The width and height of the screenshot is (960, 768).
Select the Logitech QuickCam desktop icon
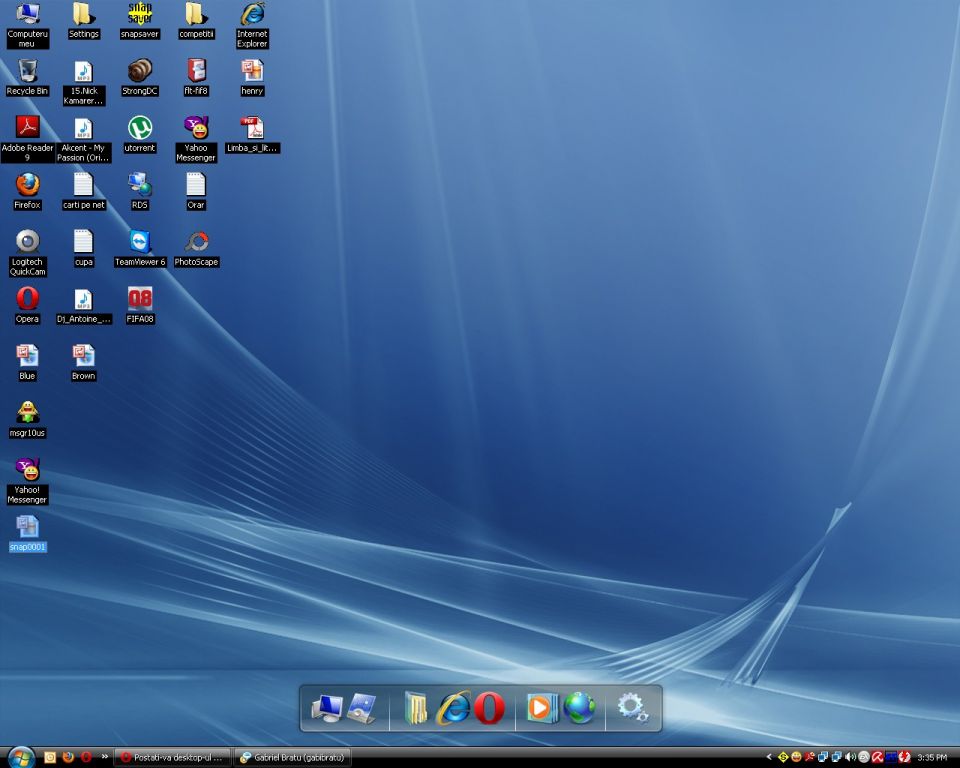[x=27, y=242]
